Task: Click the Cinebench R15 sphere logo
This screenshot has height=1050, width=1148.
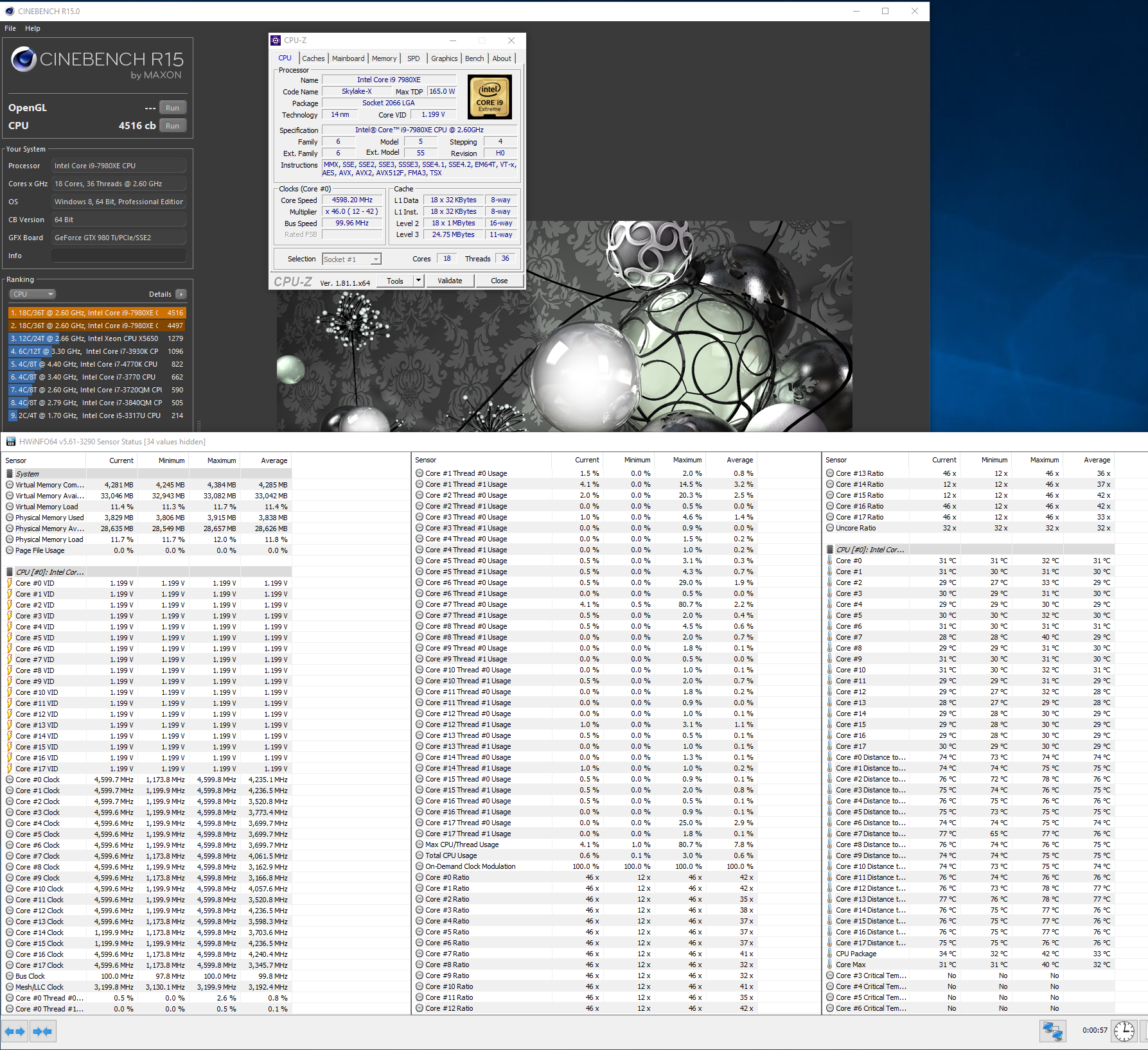Action: click(24, 59)
